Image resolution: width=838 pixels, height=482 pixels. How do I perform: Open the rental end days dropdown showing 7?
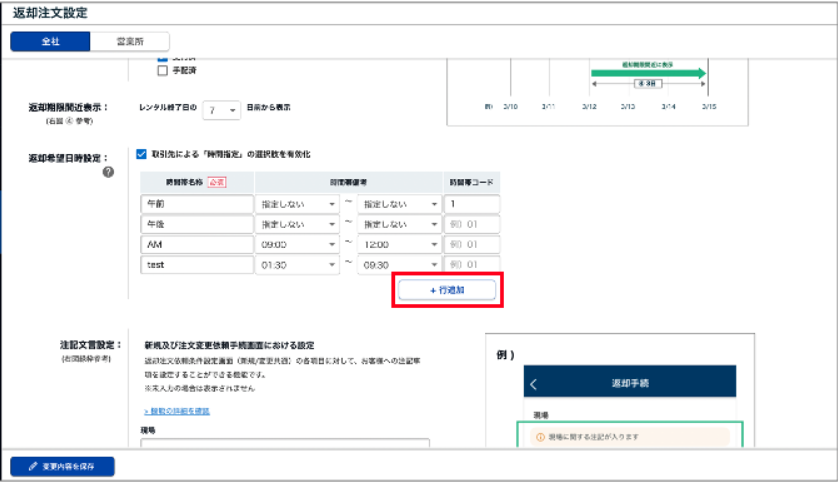[x=220, y=109]
